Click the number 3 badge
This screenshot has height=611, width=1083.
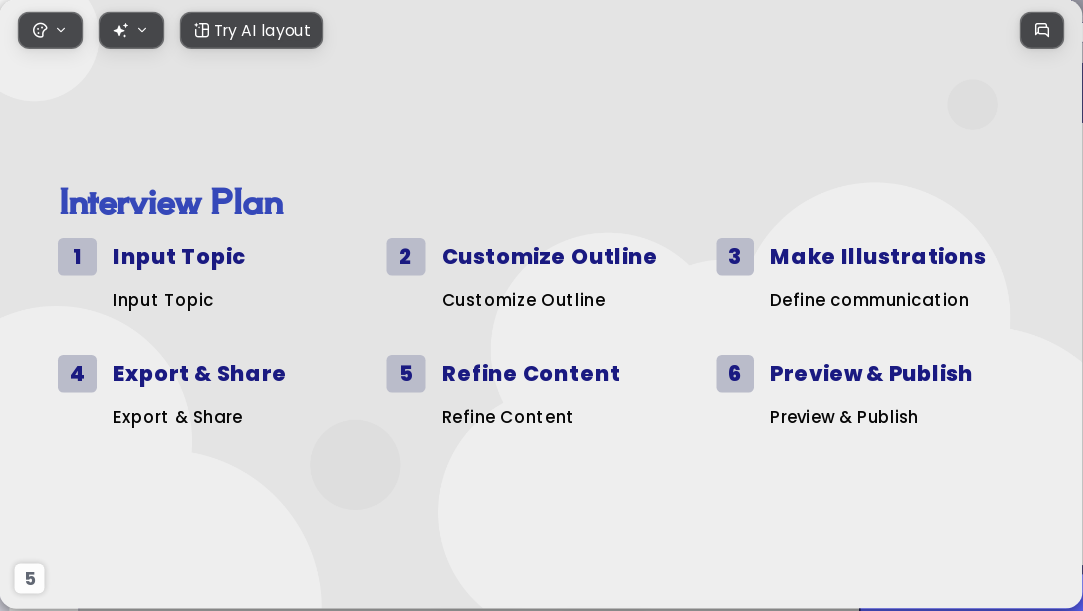[735, 257]
